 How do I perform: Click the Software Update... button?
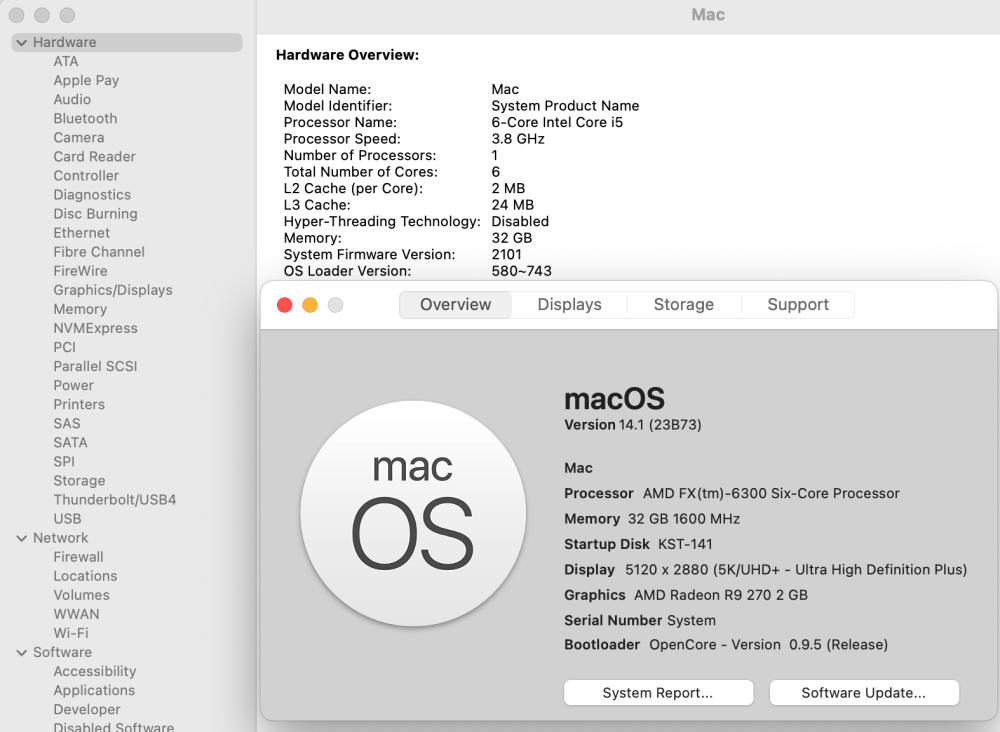coord(864,692)
